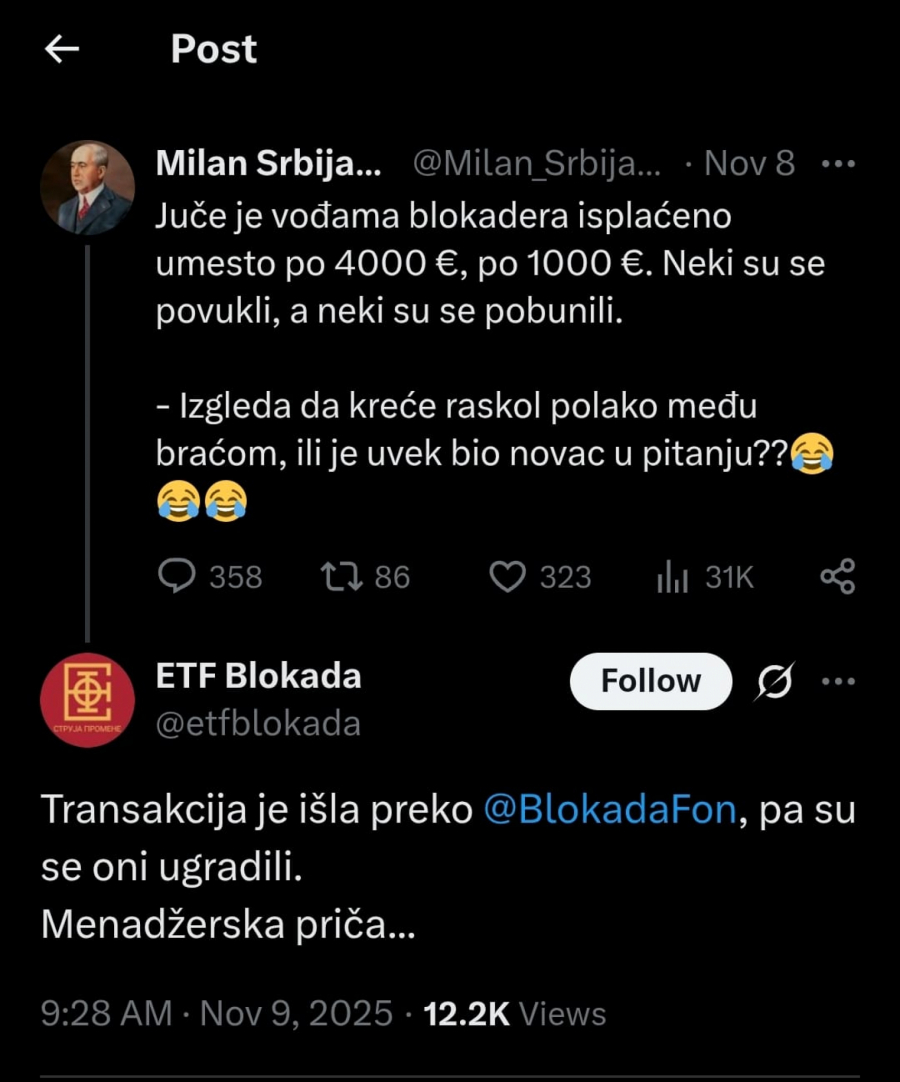Image resolution: width=900 pixels, height=1082 pixels.
Task: Follow the ETF Blokada account
Action: (x=650, y=681)
